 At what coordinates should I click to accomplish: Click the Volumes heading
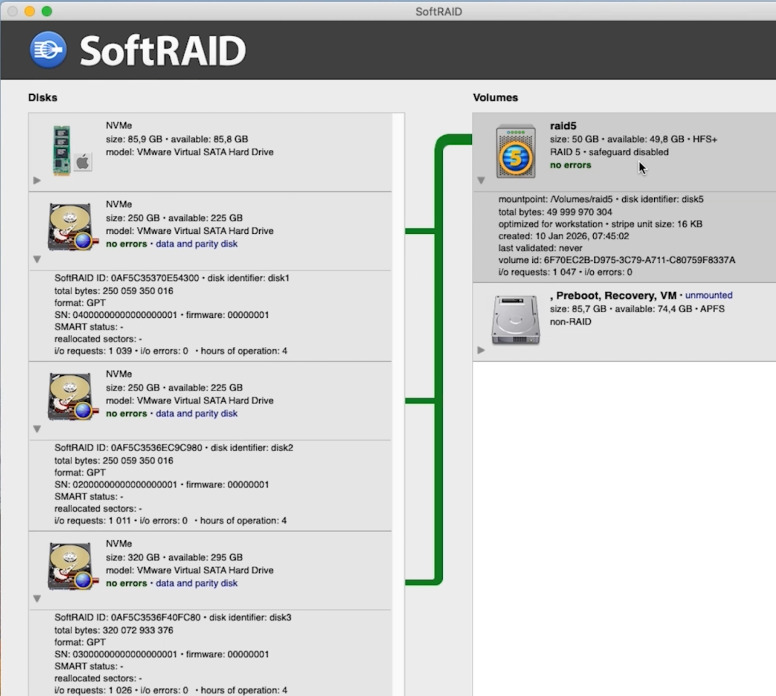pyautogui.click(x=495, y=98)
